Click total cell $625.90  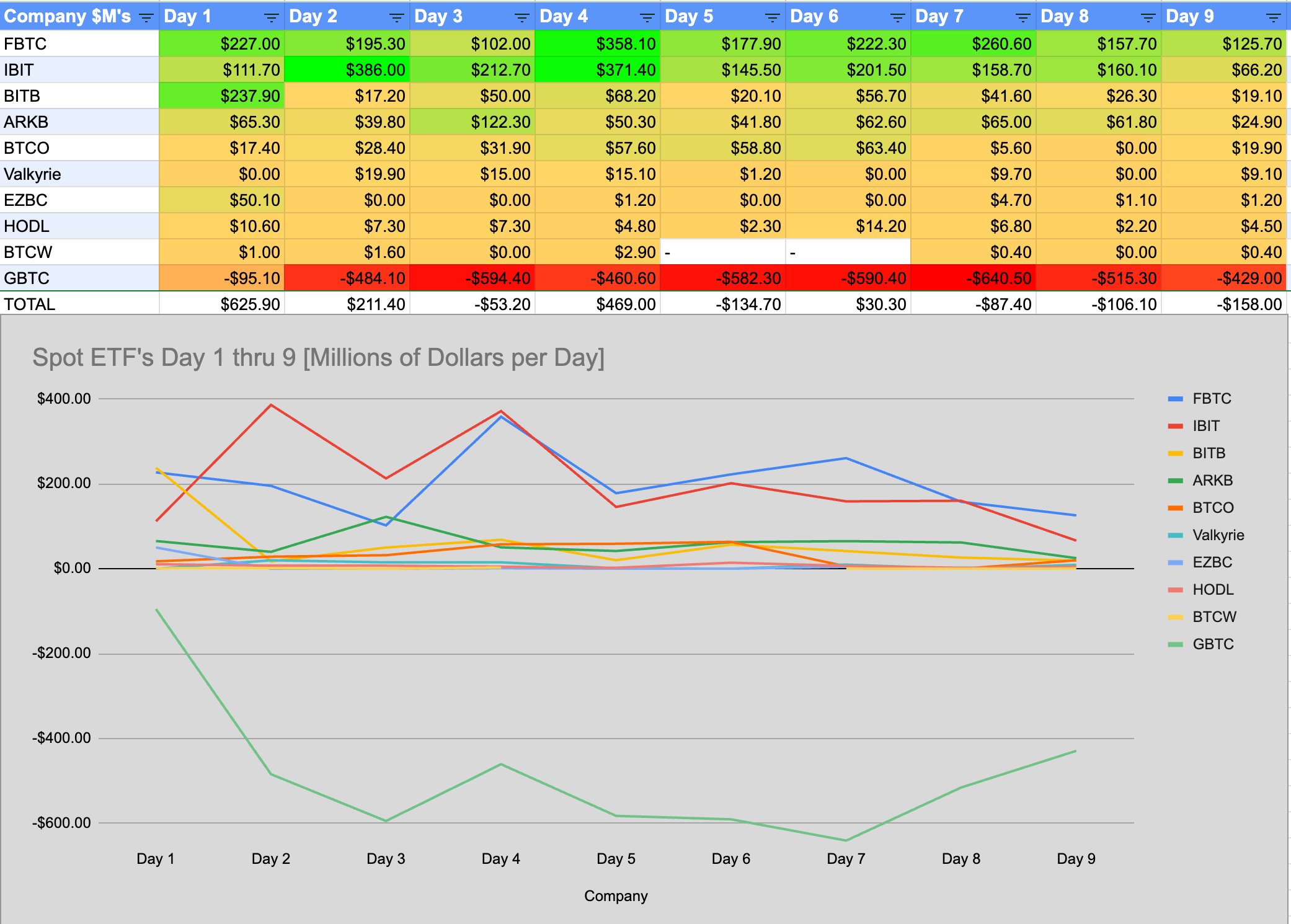[x=221, y=304]
